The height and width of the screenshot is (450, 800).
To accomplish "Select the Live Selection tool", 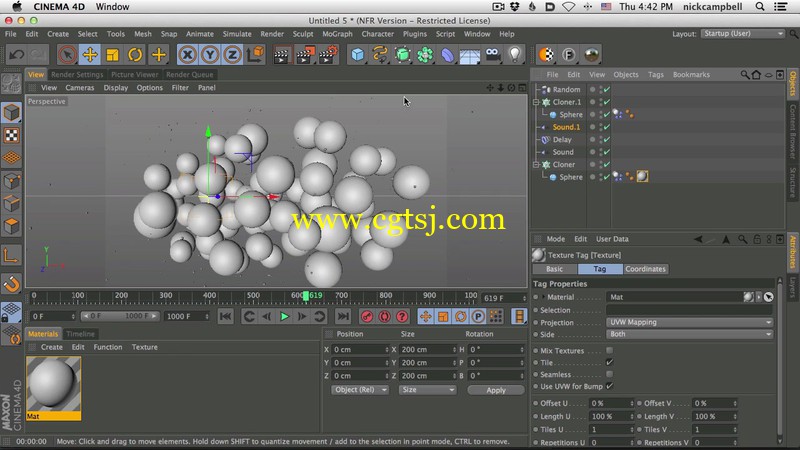I will 67,55.
